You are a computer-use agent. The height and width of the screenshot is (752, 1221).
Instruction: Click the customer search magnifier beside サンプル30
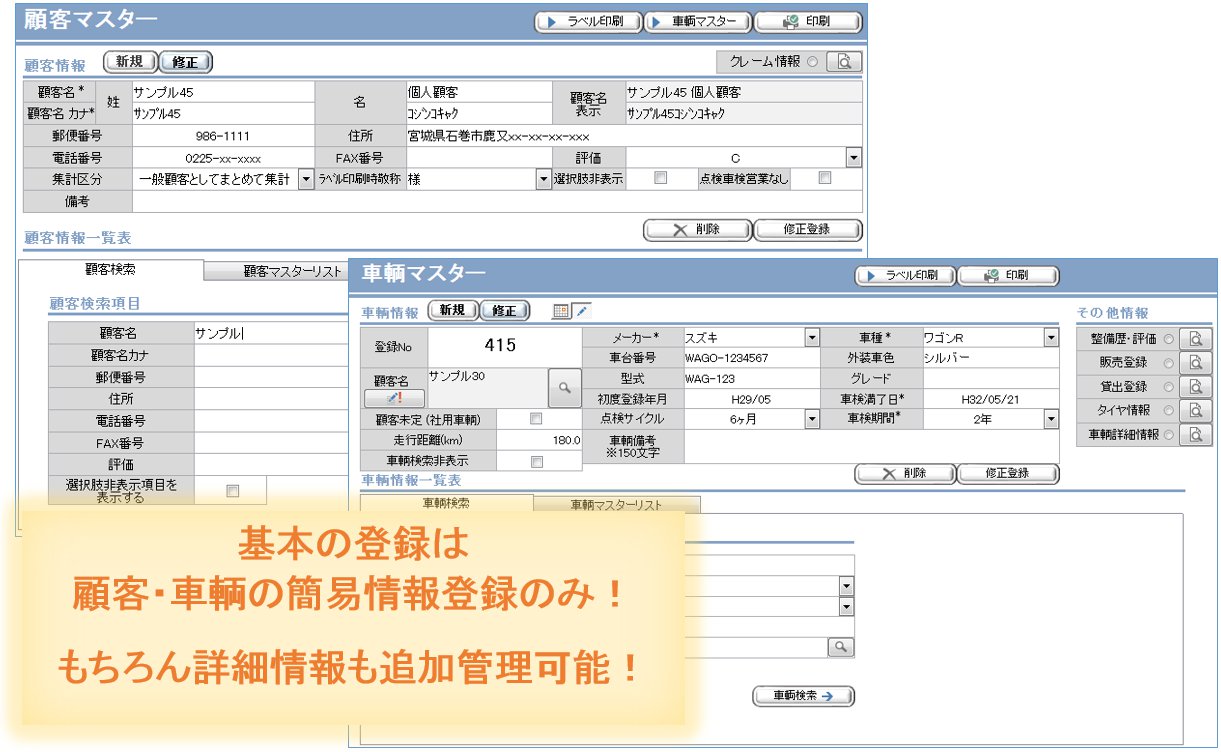tap(564, 388)
